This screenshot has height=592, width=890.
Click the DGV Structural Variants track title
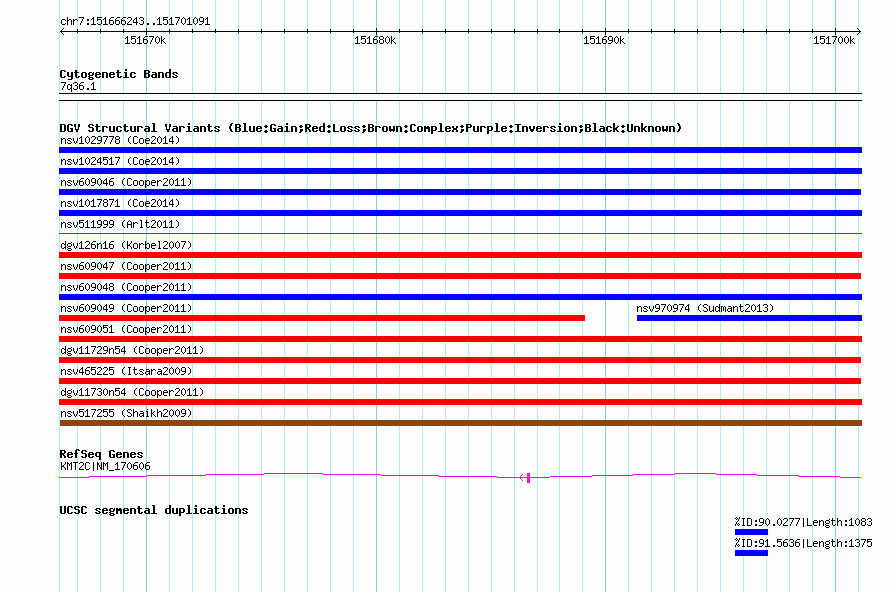click(371, 128)
